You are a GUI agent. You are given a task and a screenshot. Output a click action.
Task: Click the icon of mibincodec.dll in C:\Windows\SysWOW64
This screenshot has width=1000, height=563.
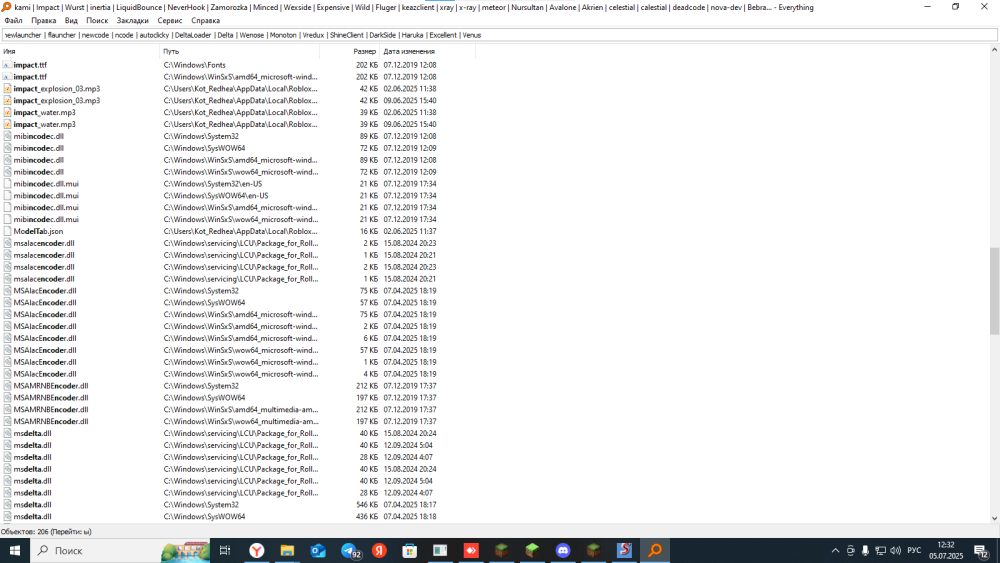(7, 148)
